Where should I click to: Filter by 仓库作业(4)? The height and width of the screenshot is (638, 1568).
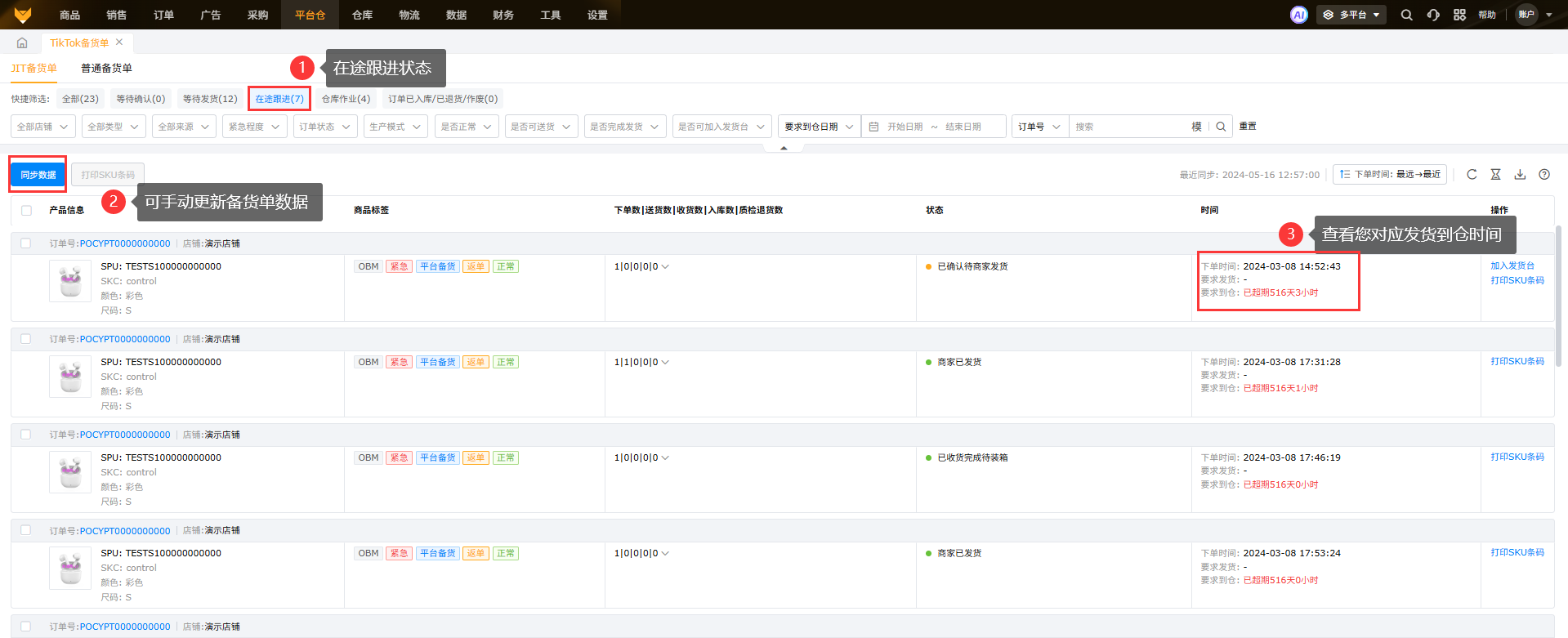pyautogui.click(x=346, y=99)
